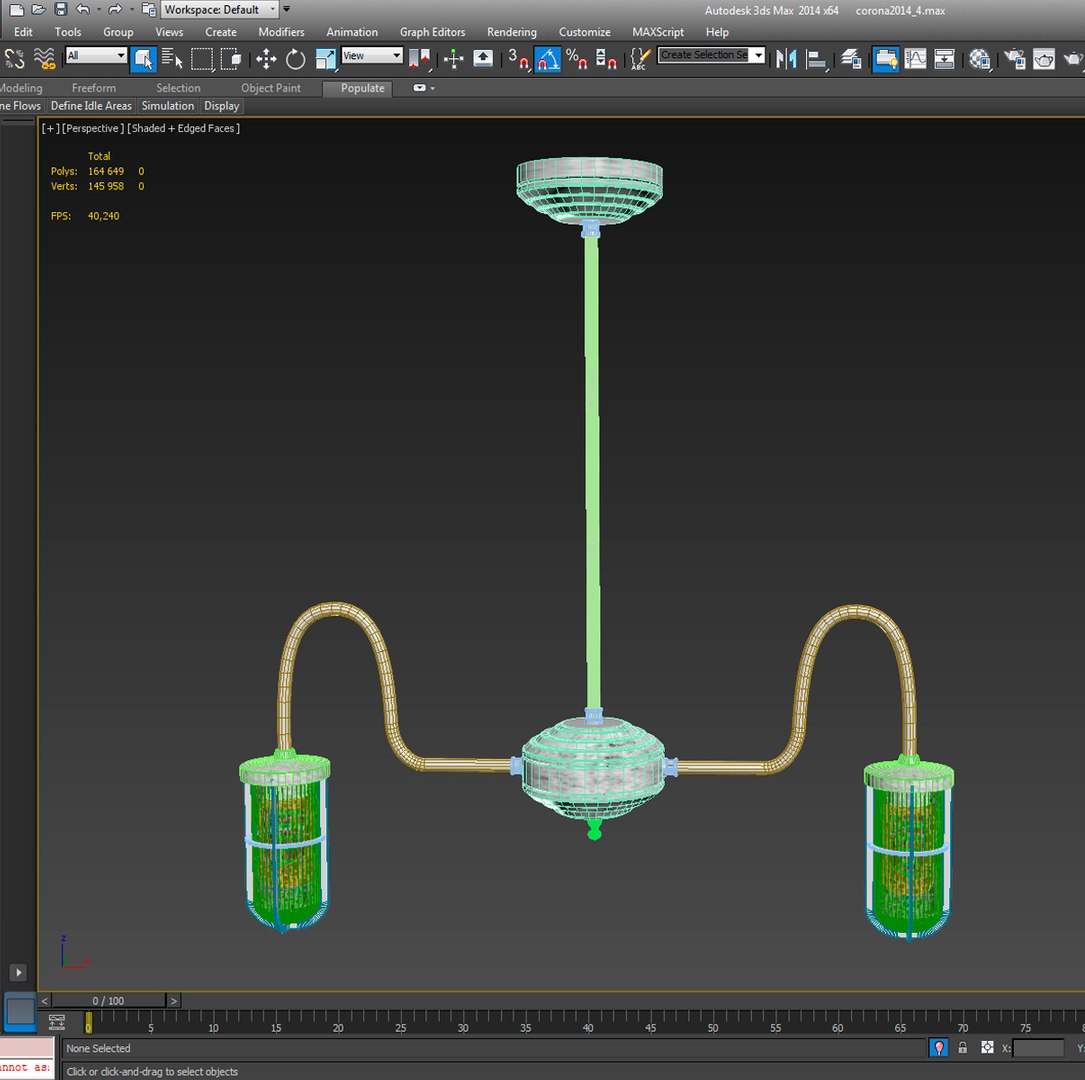This screenshot has width=1085, height=1080.
Task: Open the reference coordinate system View dropdown
Action: coord(372,55)
